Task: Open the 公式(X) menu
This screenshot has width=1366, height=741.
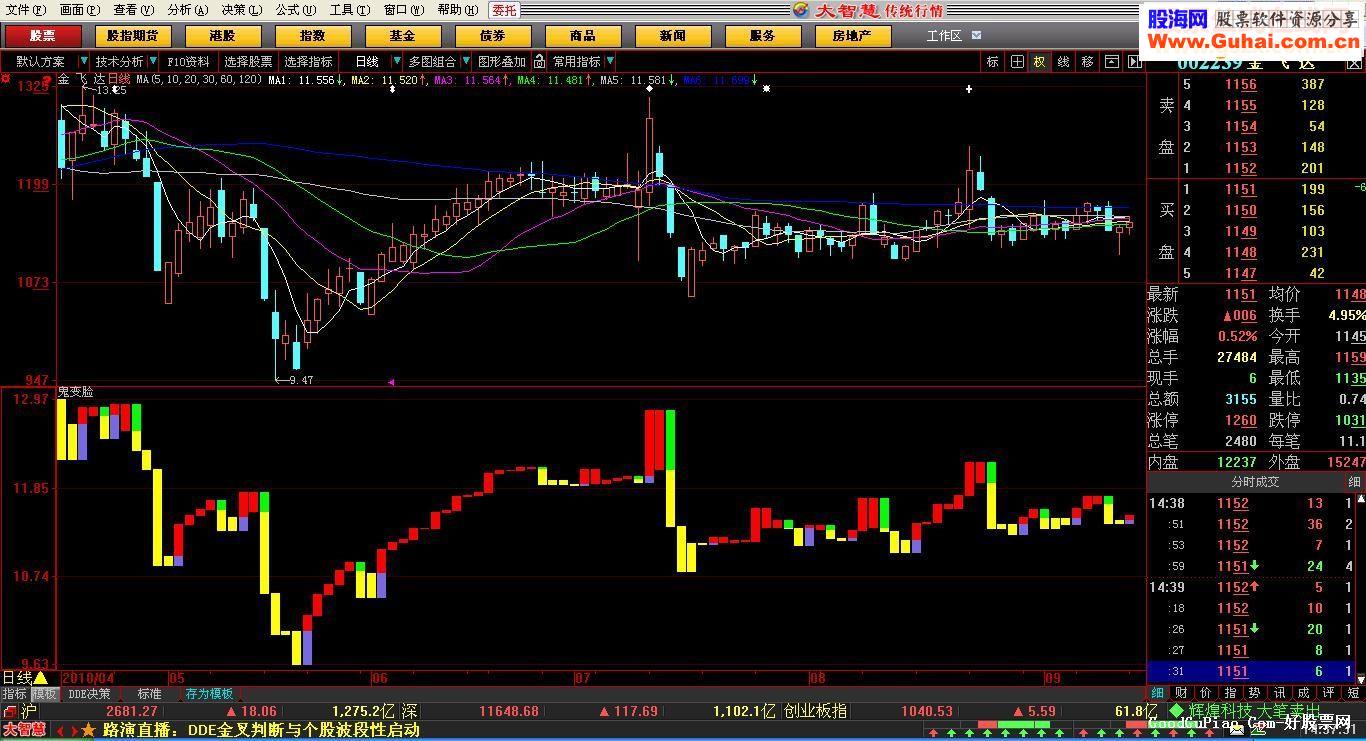Action: tap(296, 10)
